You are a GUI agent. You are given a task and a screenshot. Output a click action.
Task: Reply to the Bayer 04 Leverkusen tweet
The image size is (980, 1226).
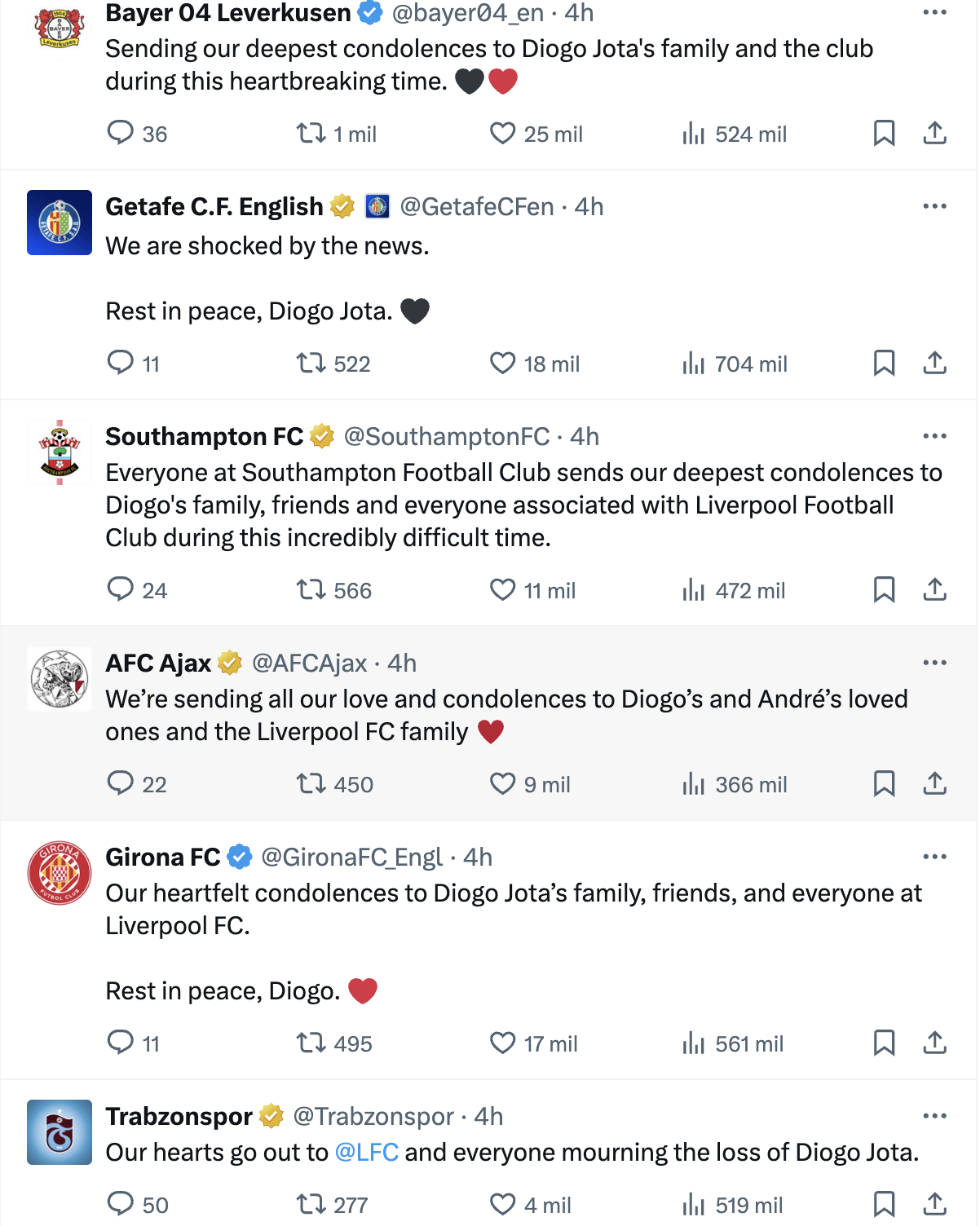121,133
